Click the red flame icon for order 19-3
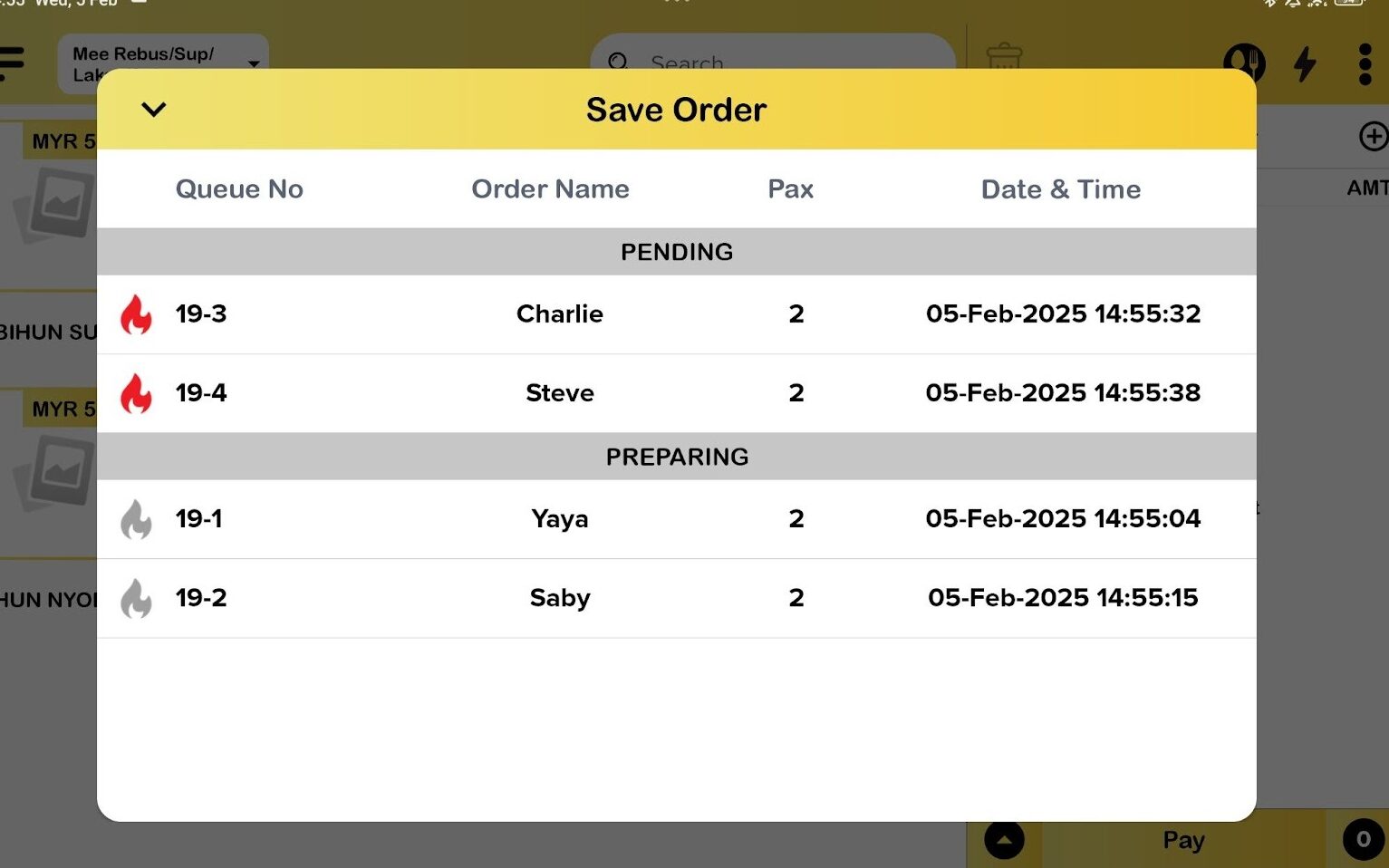The width and height of the screenshot is (1389, 868). [136, 314]
